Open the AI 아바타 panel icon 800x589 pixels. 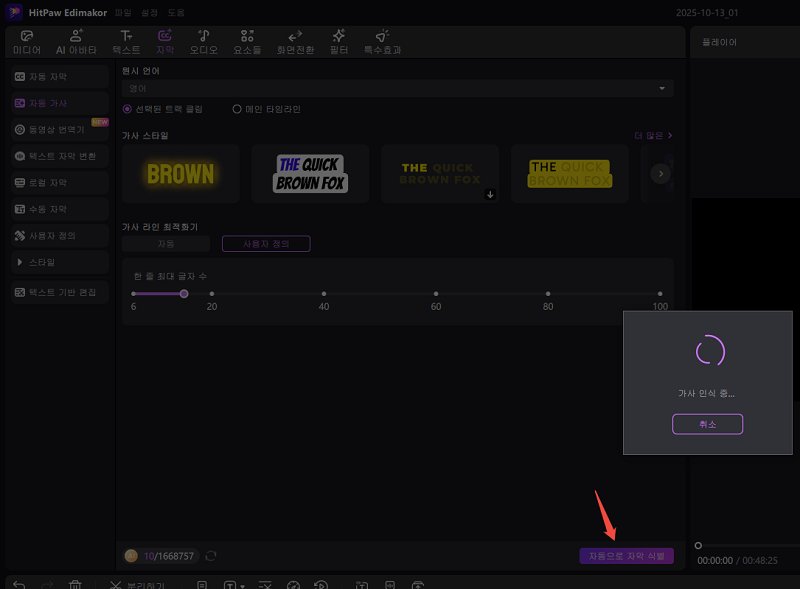click(77, 41)
